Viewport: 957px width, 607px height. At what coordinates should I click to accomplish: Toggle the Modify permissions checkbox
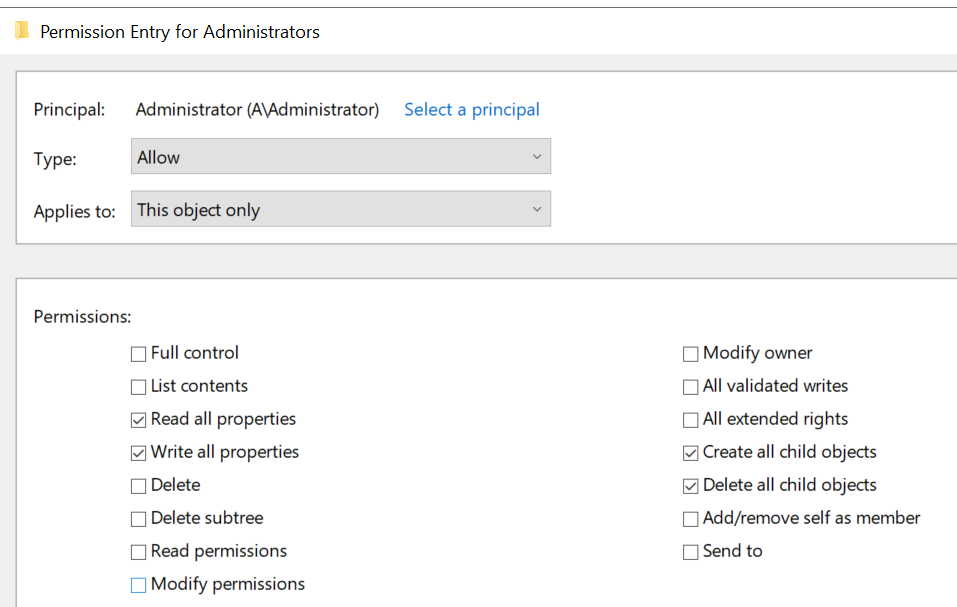[139, 585]
